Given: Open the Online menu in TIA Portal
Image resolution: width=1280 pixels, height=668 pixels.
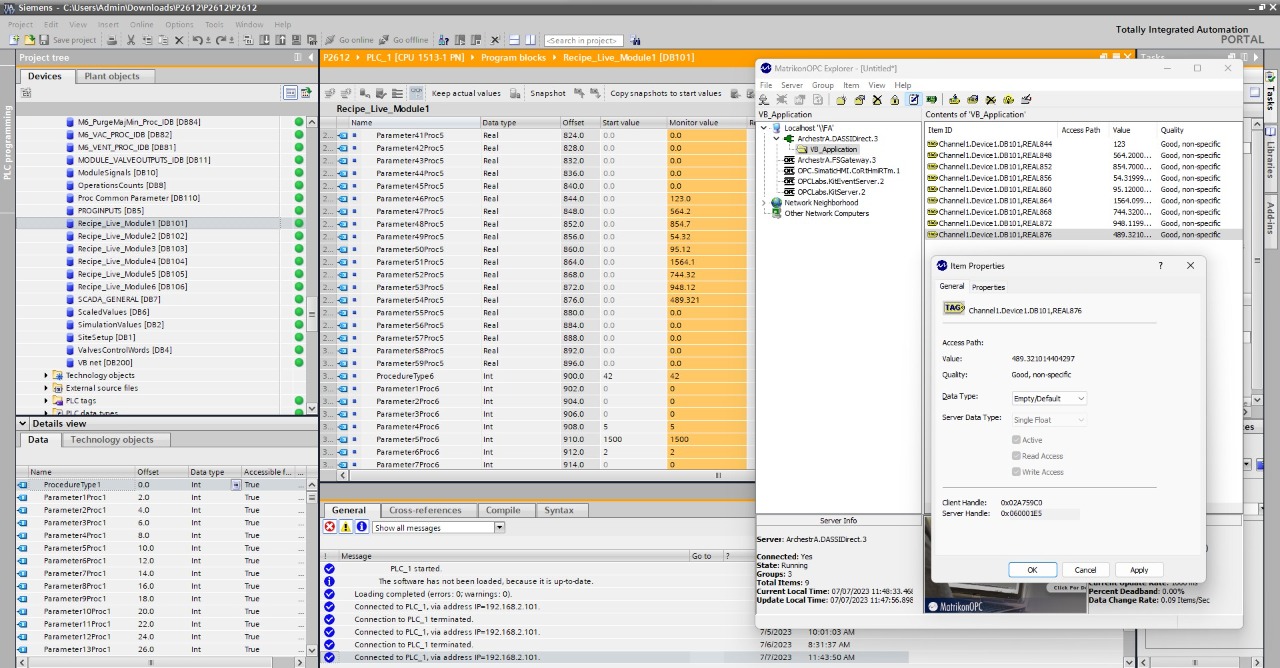Looking at the screenshot, I should click(x=141, y=24).
